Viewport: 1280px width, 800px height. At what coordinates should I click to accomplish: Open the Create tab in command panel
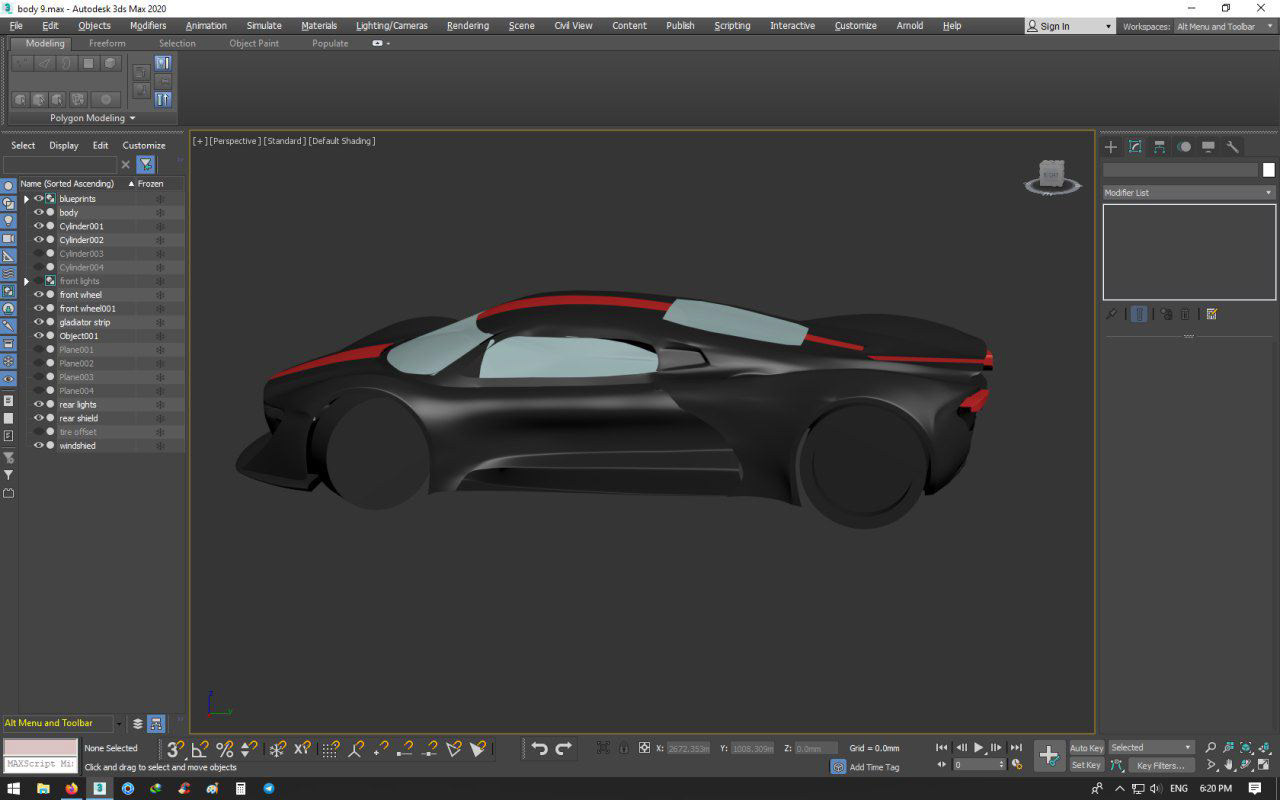(1111, 147)
